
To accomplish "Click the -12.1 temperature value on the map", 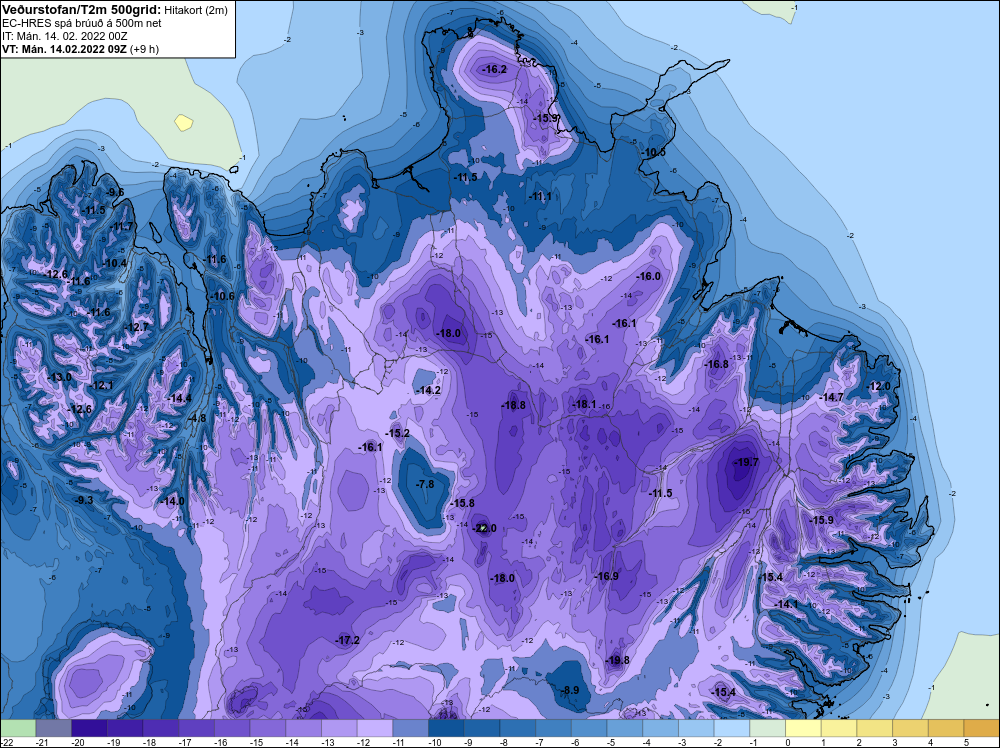I will pyautogui.click(x=101, y=386).
